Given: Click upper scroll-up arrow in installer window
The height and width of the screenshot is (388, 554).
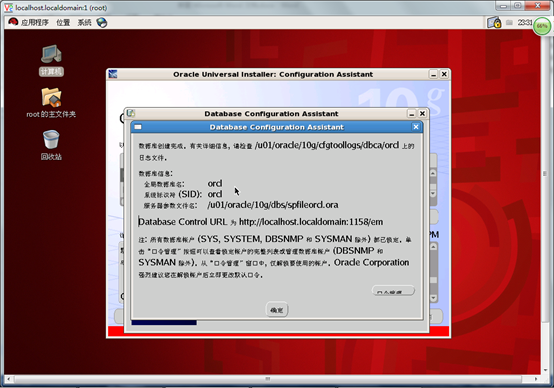Looking at the screenshot, I should click(x=433, y=173).
